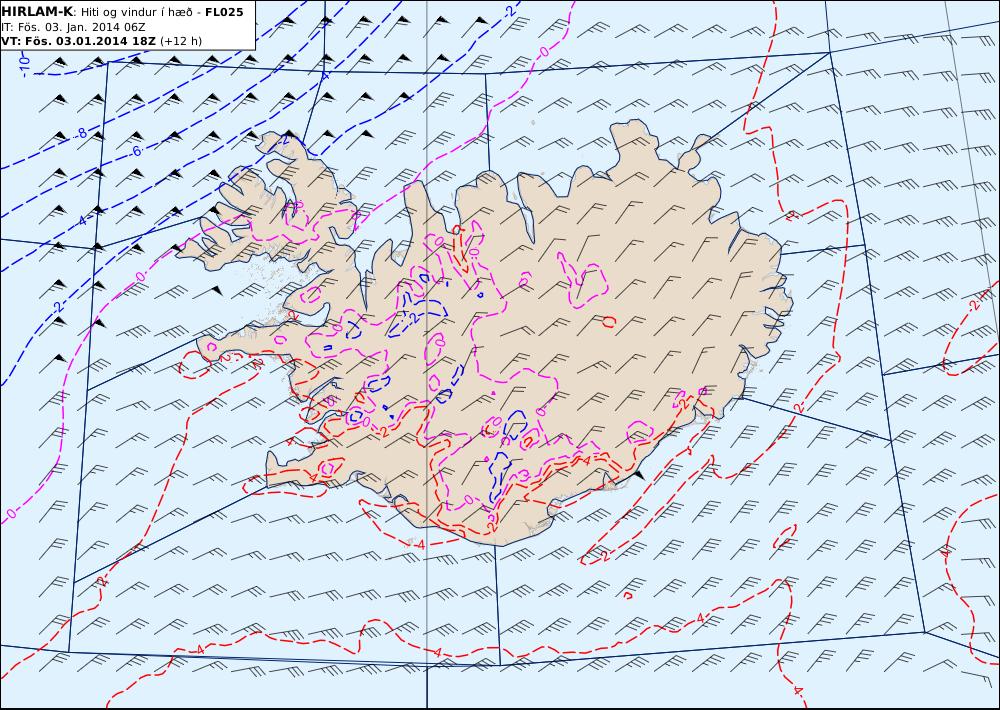Viewport: 1000px width, 710px height.
Task: Select the "VT: Fös. 03.01.2014 18Z" valid time
Action: click(x=78, y=41)
